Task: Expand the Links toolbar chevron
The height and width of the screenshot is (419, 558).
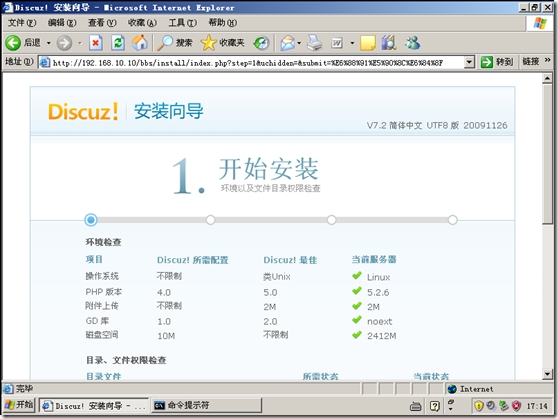Action: 547,61
